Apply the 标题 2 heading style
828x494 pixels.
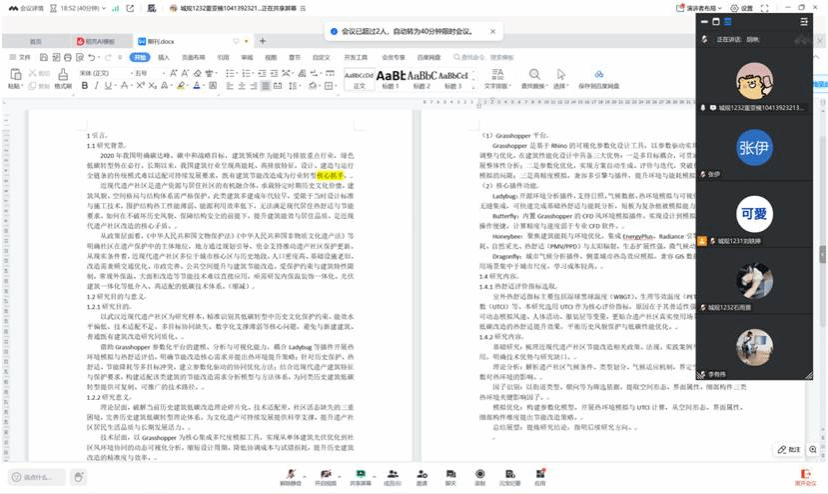(x=421, y=79)
